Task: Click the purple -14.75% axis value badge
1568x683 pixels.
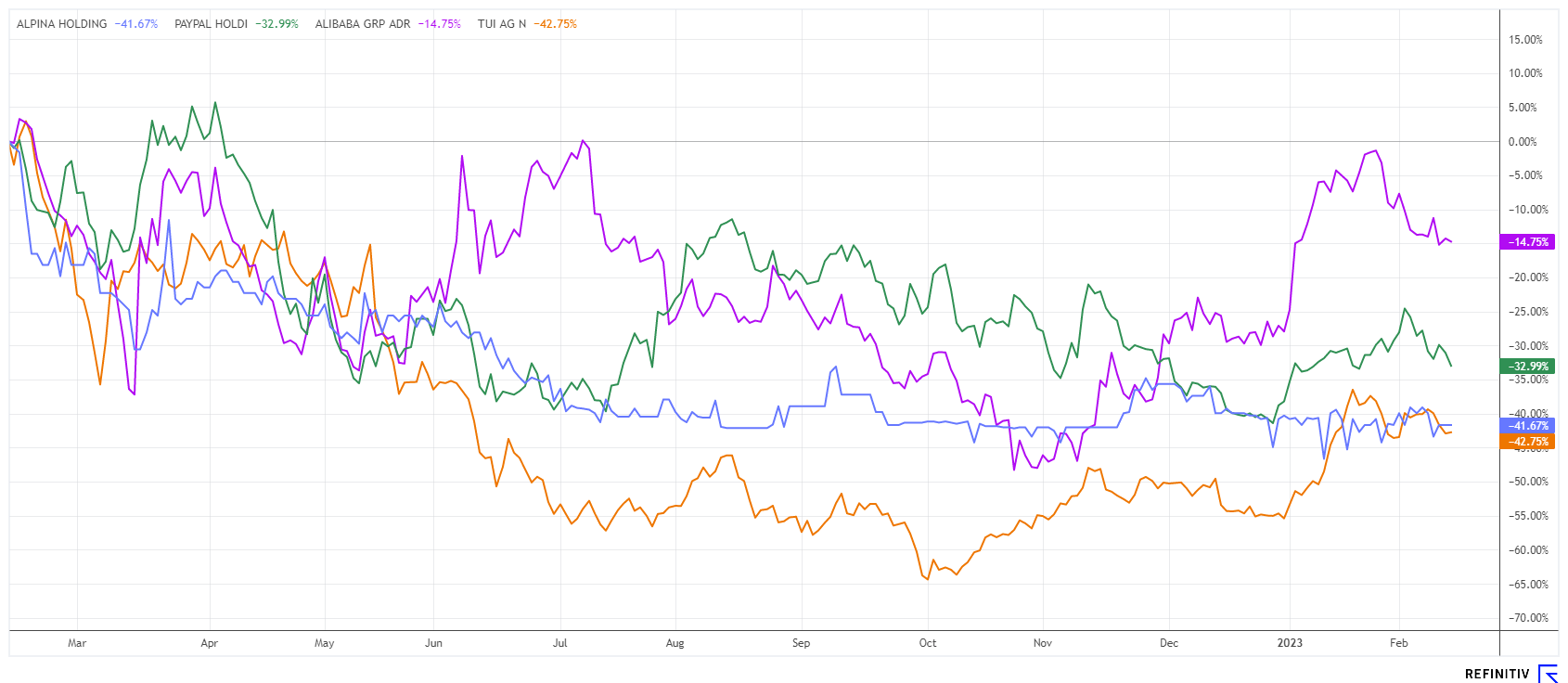Action: (1527, 242)
